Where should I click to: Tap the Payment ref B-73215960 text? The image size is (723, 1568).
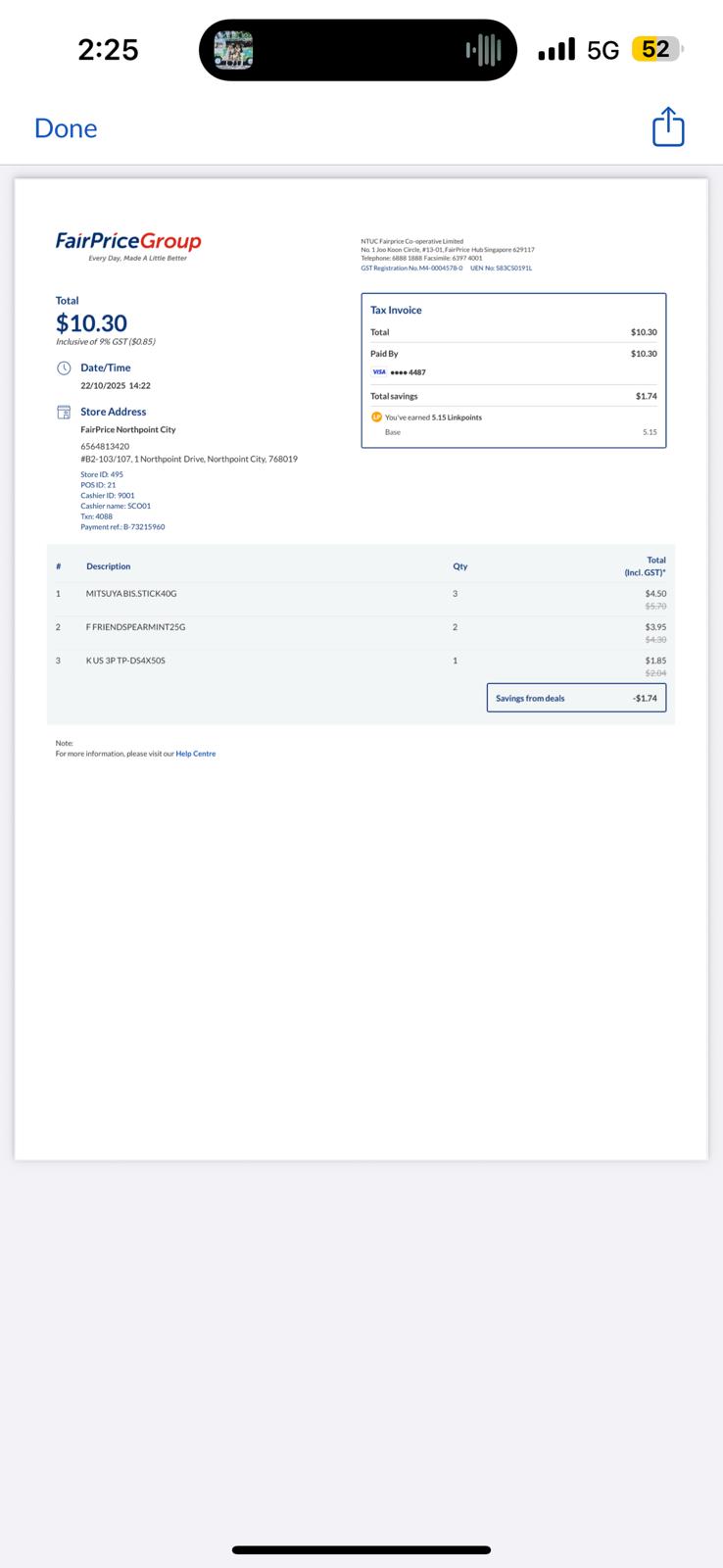(122, 527)
